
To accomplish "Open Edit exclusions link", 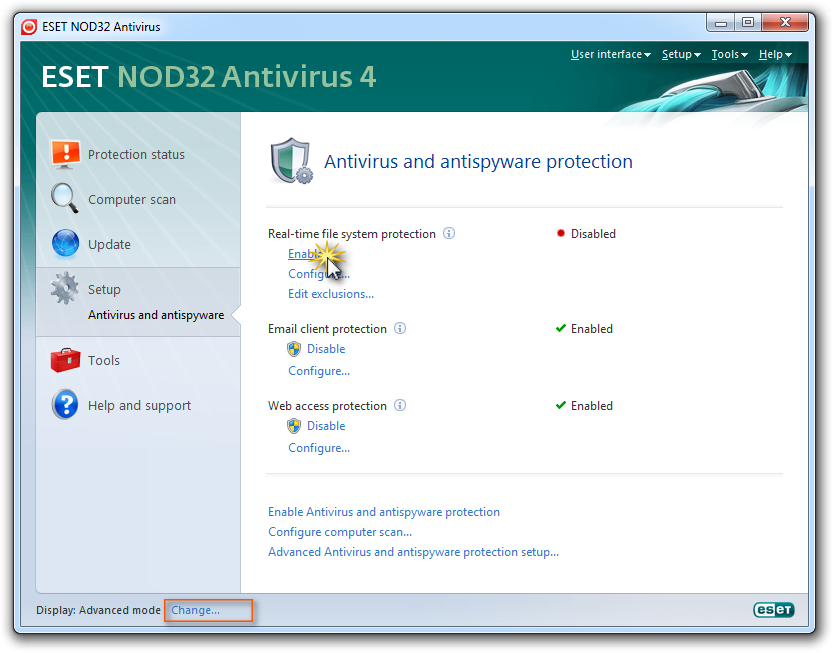I will (331, 294).
